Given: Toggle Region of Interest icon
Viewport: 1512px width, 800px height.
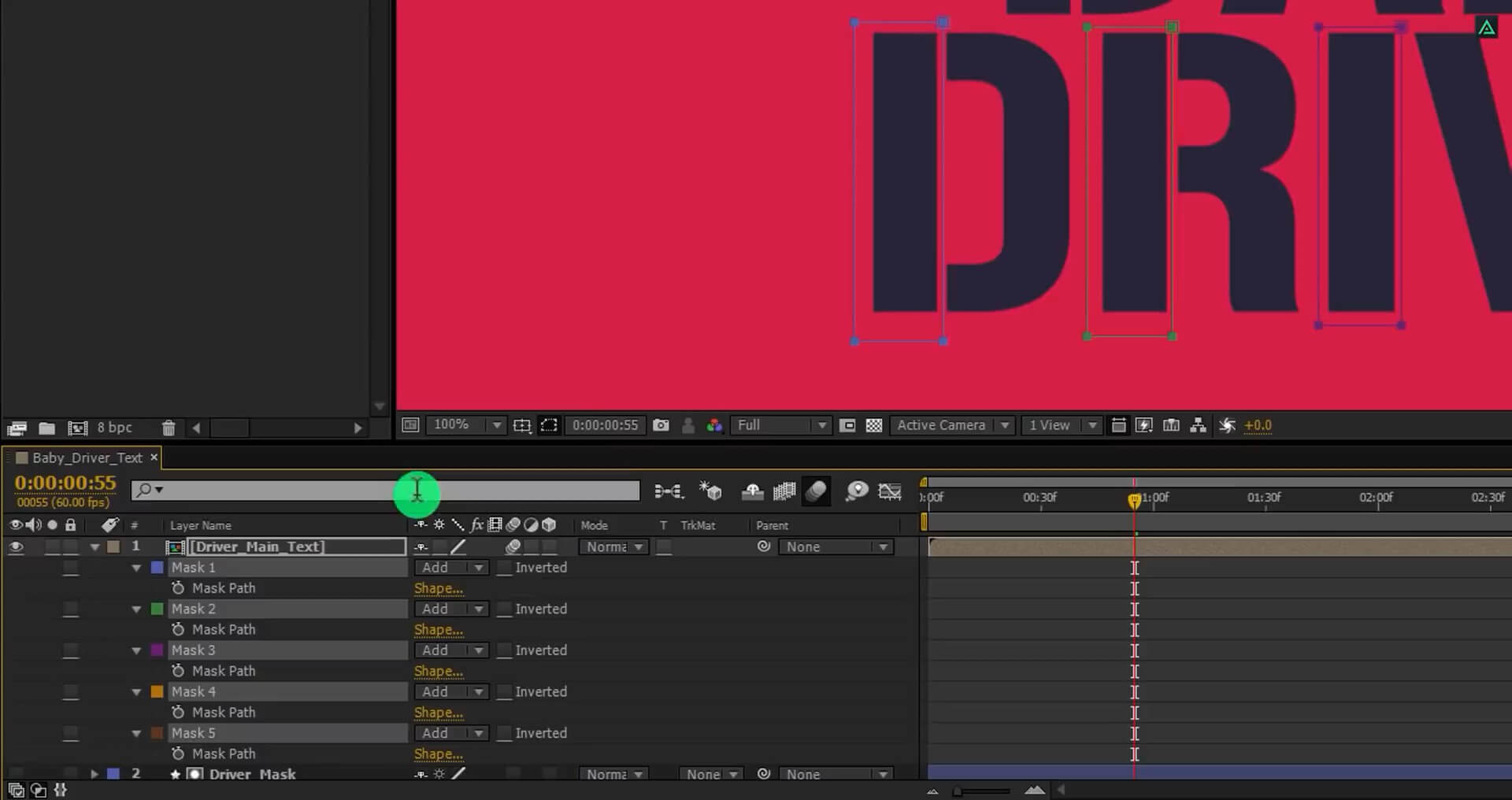Looking at the screenshot, I should (x=847, y=425).
